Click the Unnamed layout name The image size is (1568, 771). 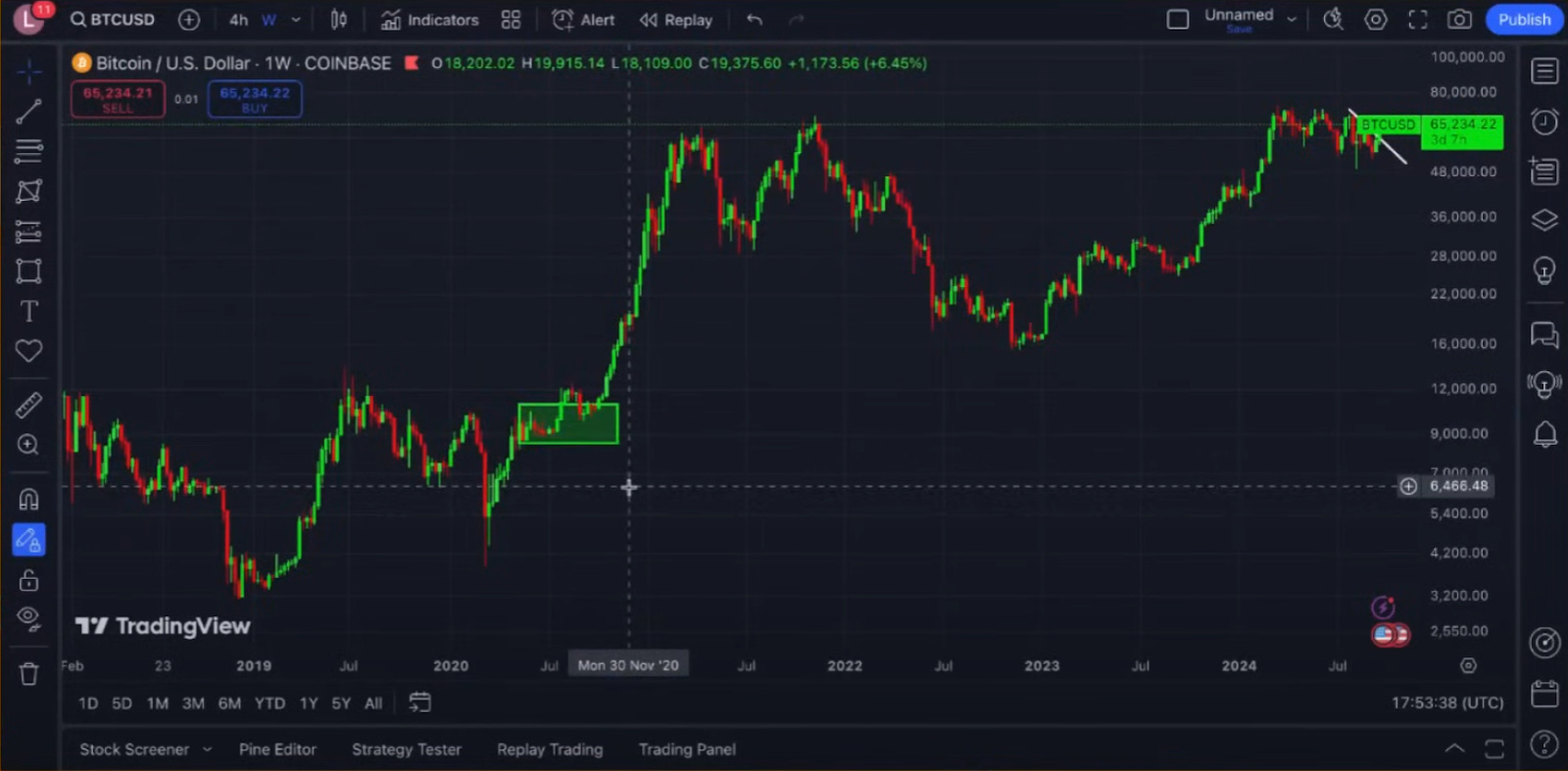pyautogui.click(x=1239, y=15)
